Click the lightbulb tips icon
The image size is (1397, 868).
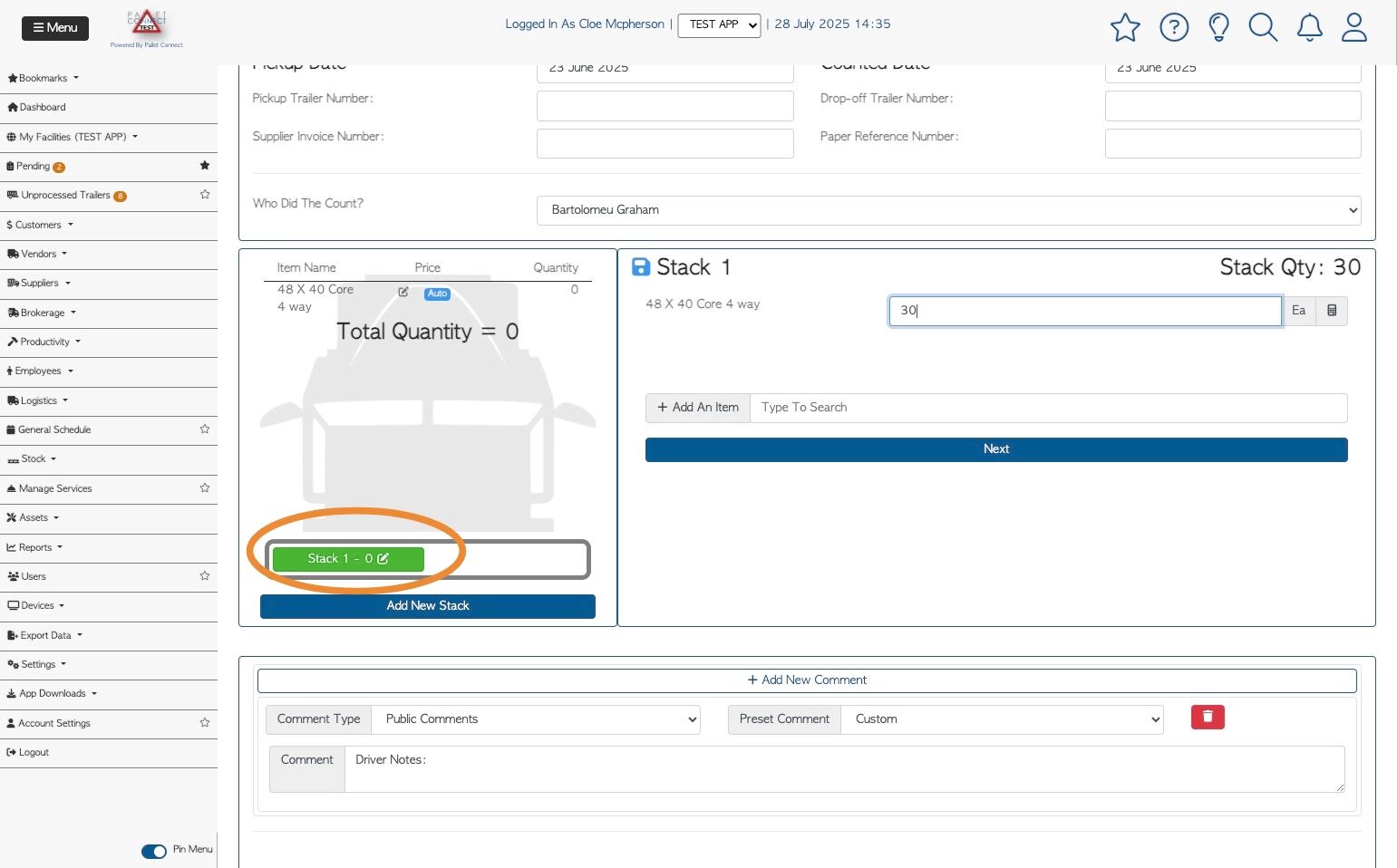pos(1218,28)
